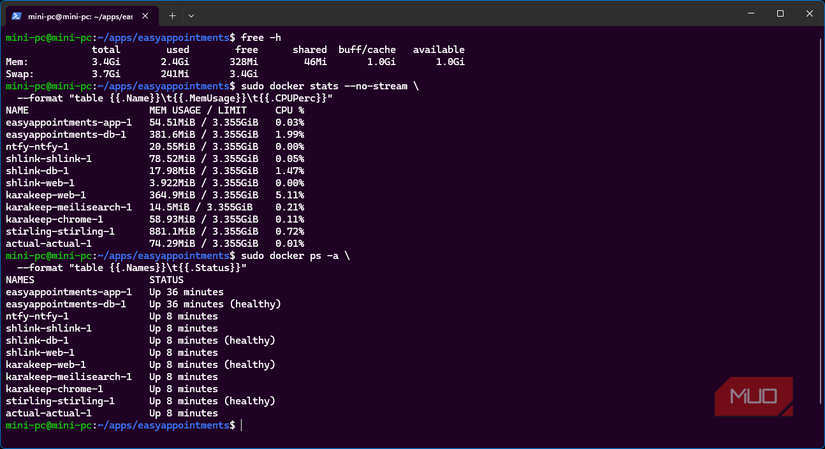This screenshot has width=825, height=449.
Task: Expand the new tab profile dropdown arrow
Action: [191, 16]
